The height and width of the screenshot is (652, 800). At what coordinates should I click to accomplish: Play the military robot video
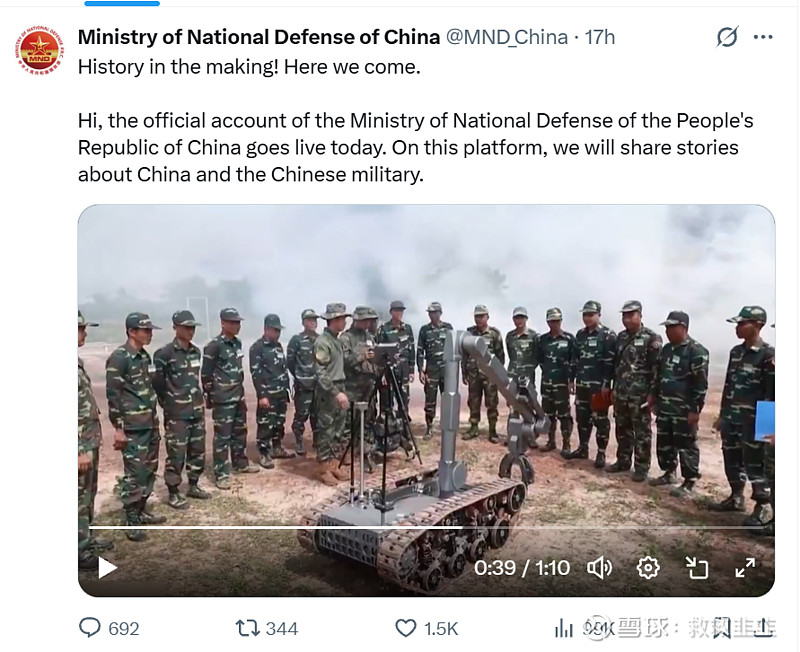107,568
